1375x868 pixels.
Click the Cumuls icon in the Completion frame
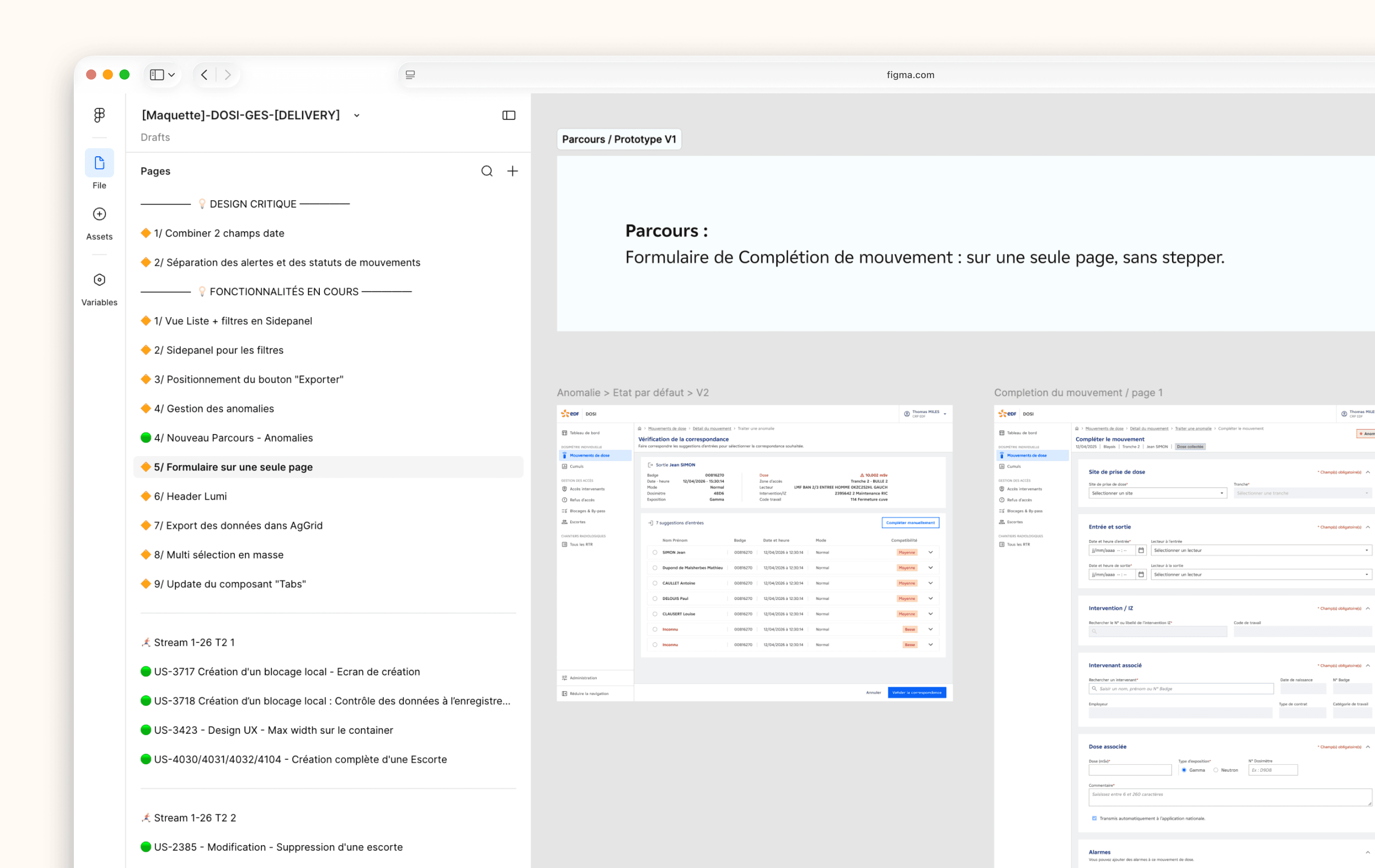pyautogui.click(x=1002, y=467)
